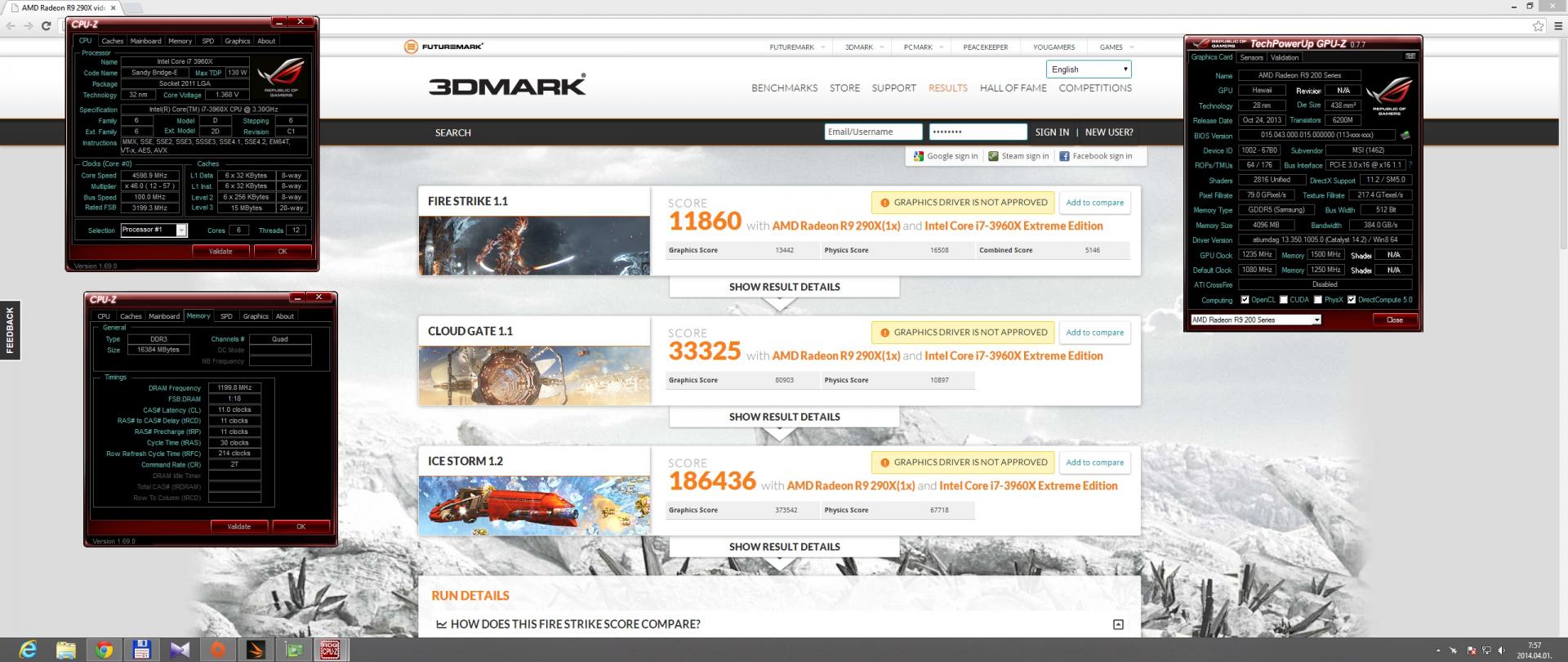Add Fire Strike result to compare

(x=1094, y=203)
